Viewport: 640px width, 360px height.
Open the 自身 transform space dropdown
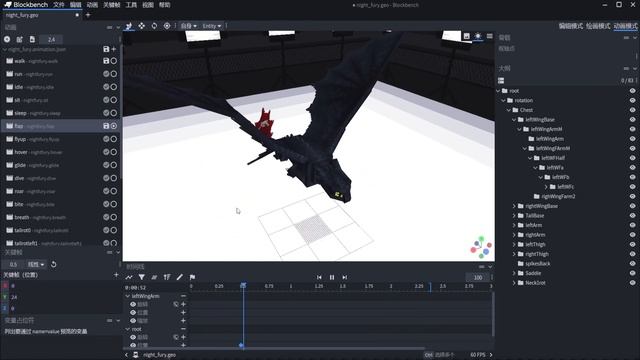pos(188,26)
